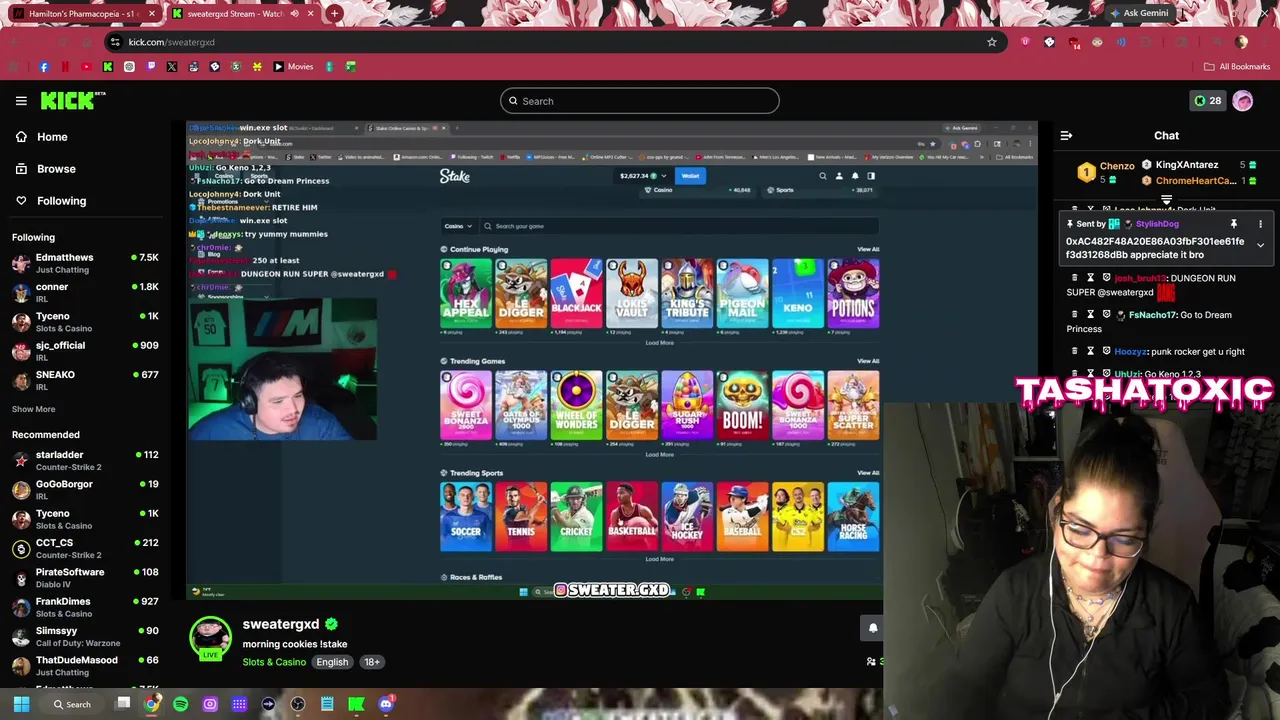Open the Windows Start menu

pos(21,704)
